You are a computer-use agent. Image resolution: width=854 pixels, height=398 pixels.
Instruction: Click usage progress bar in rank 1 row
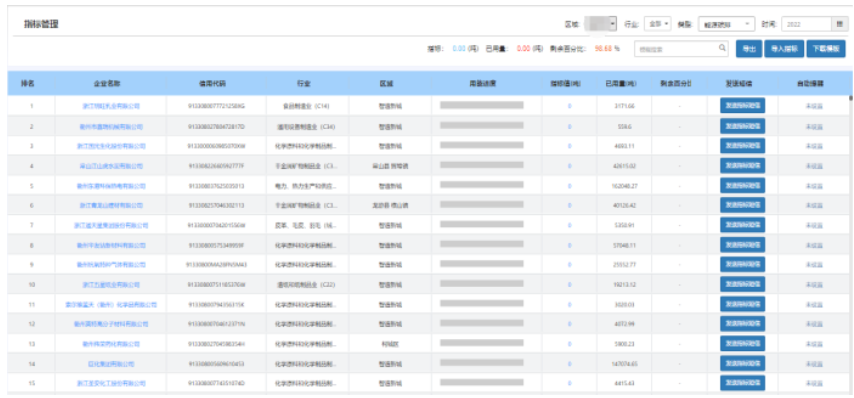481,105
